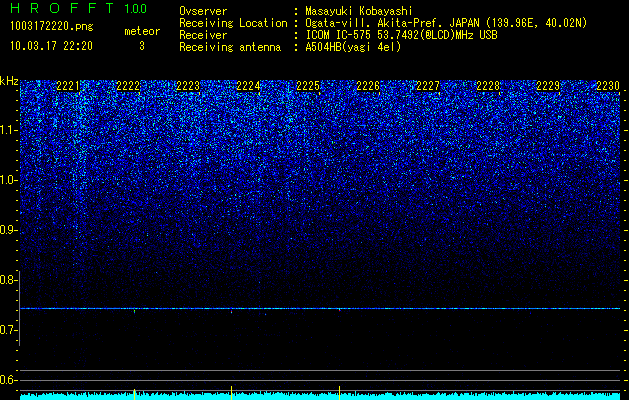The height and width of the screenshot is (400, 629).
Task: Click the cyan signal level strip at bottom
Action: [x=320, y=396]
